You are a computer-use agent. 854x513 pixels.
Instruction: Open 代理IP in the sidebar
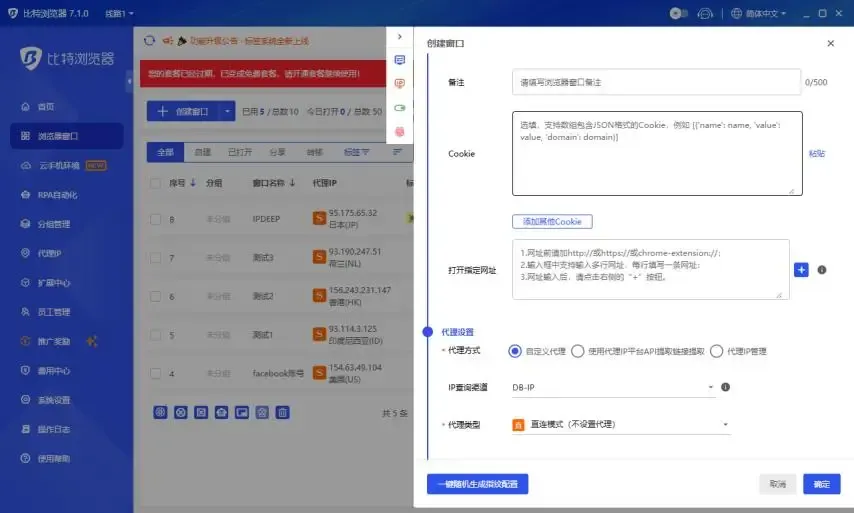click(x=42, y=253)
